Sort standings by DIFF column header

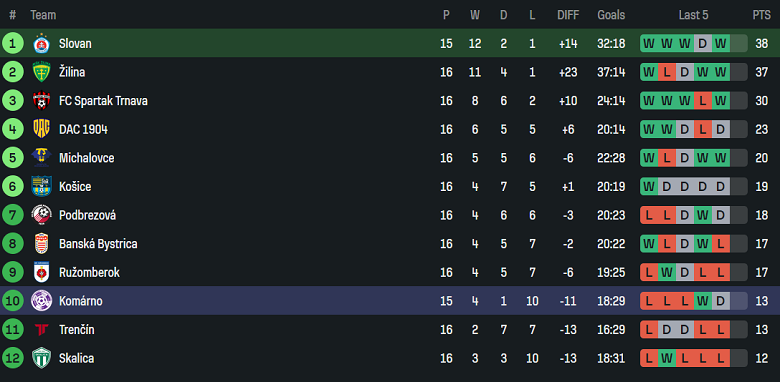pos(568,15)
